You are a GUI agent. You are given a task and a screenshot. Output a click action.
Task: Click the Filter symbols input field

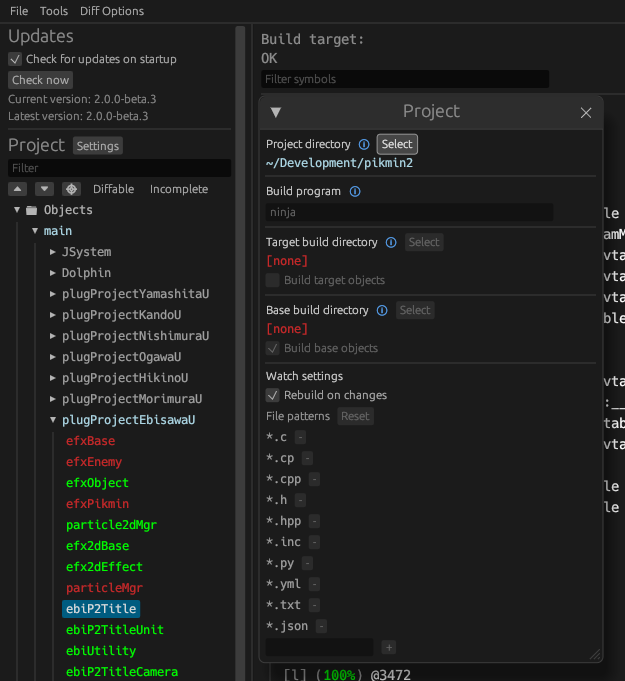(x=405, y=79)
